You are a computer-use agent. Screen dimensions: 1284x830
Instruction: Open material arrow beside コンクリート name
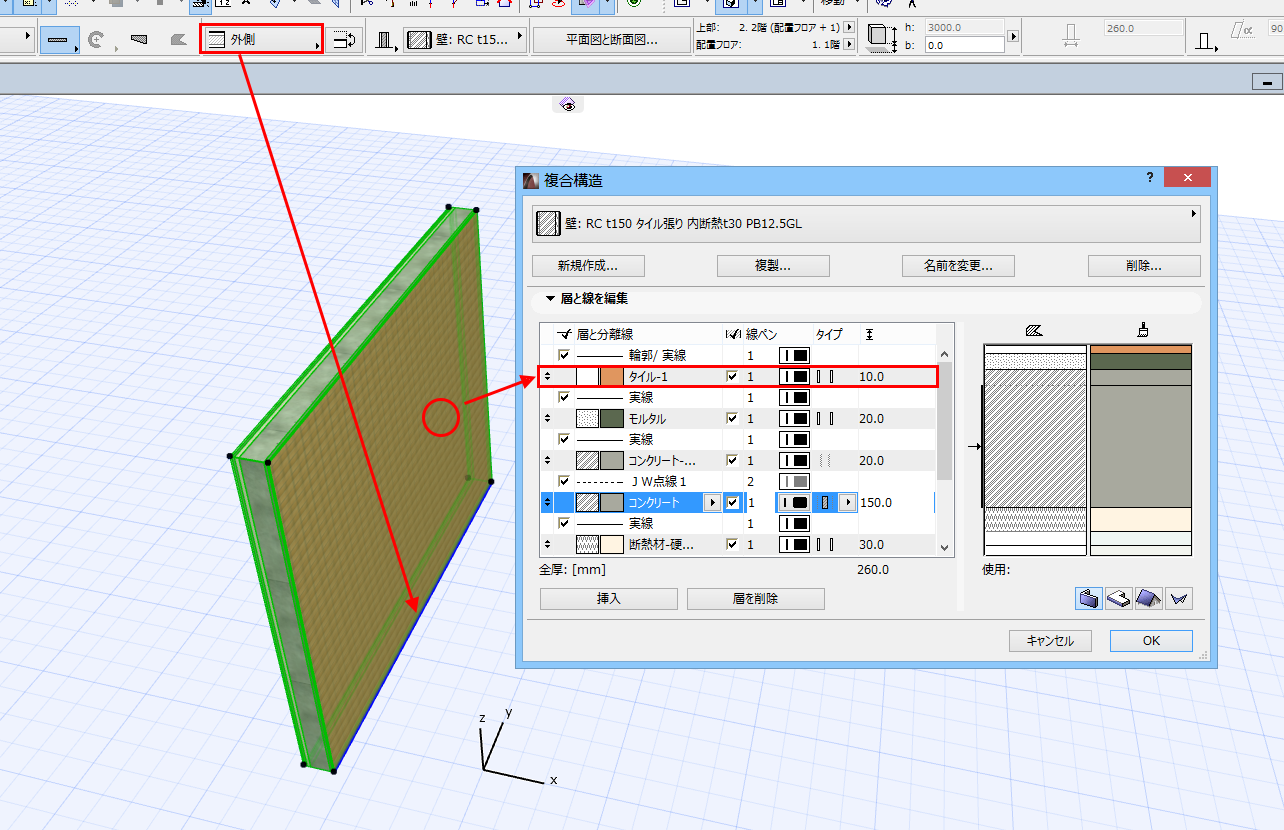pyautogui.click(x=711, y=503)
